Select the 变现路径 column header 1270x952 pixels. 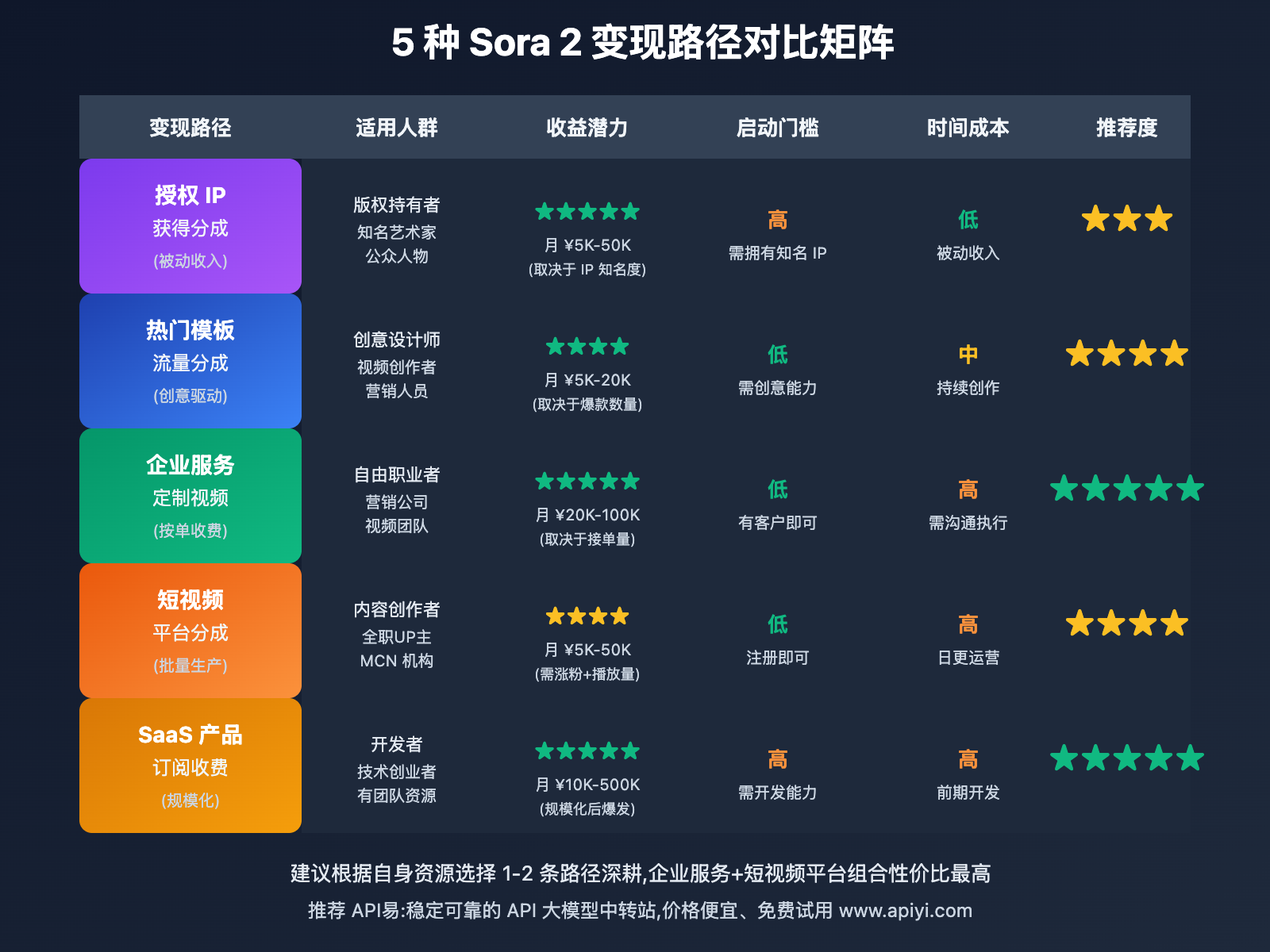tap(190, 128)
